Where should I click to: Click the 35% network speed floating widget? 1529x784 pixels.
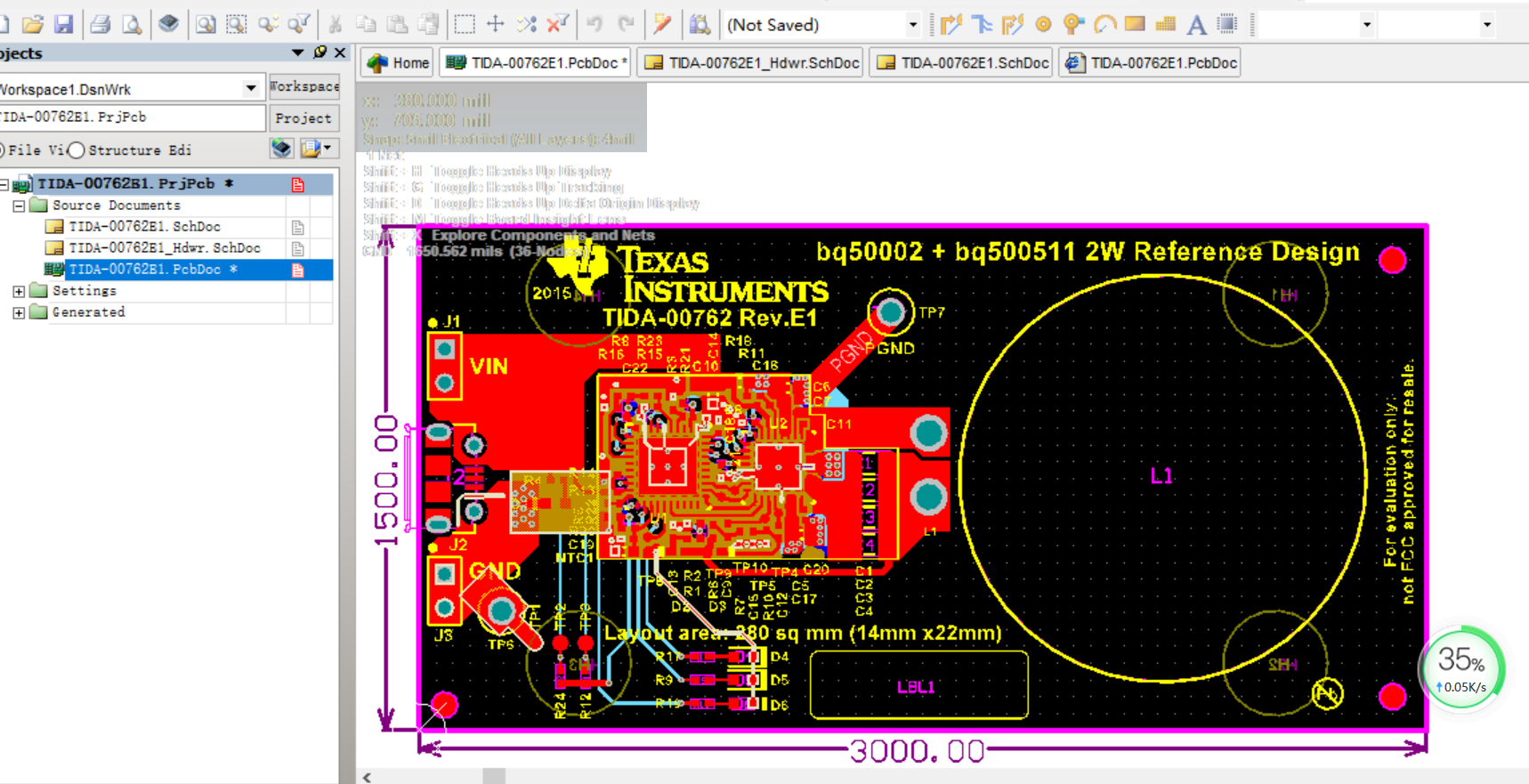pyautogui.click(x=1461, y=668)
